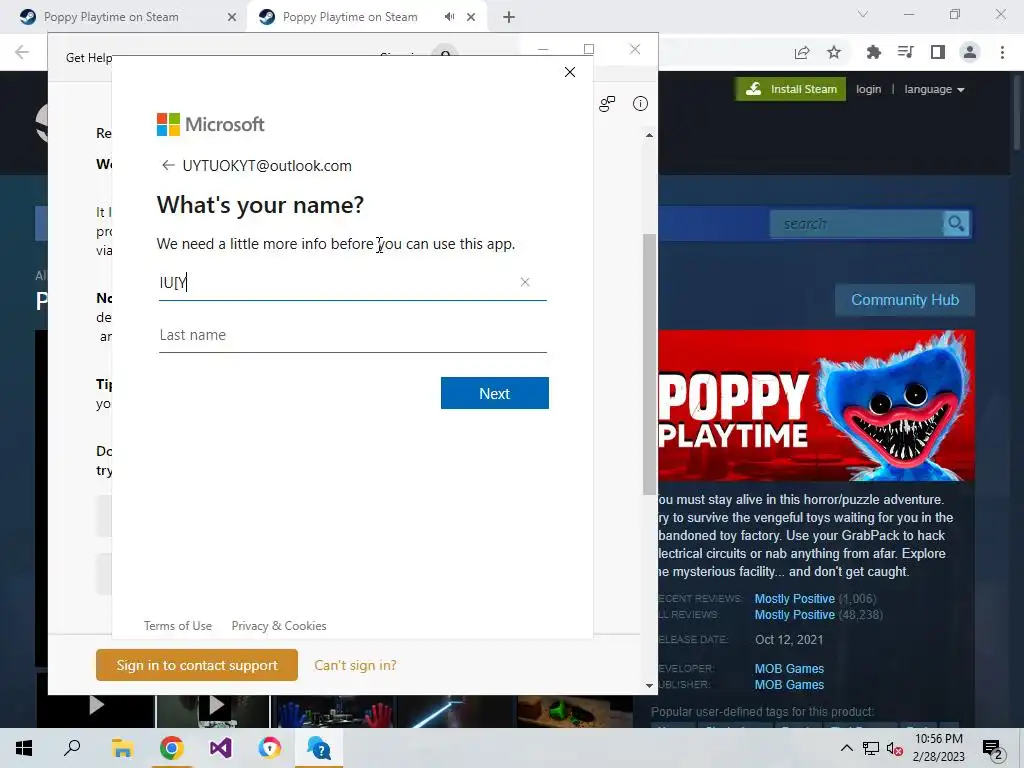1024x768 pixels.
Task: Click the network icon in system tray
Action: point(871,748)
